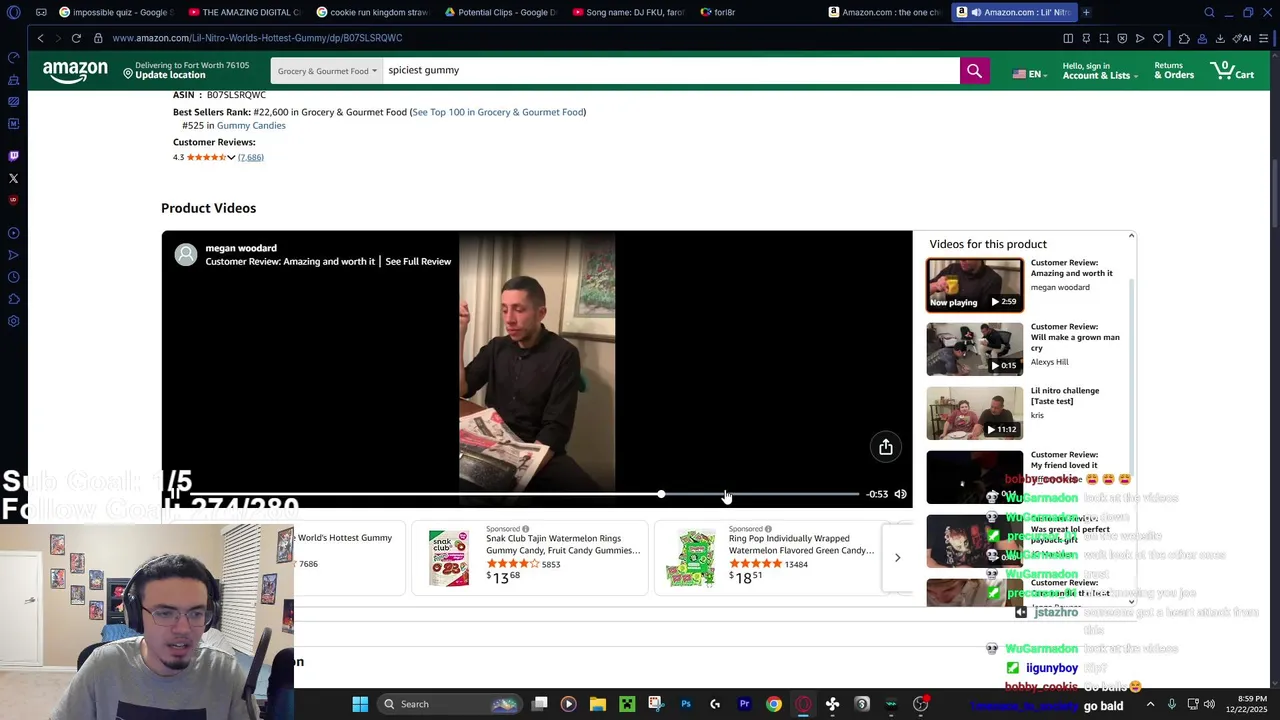This screenshot has height=720, width=1280.
Task: Click Update location delivery link
Action: pos(170,75)
